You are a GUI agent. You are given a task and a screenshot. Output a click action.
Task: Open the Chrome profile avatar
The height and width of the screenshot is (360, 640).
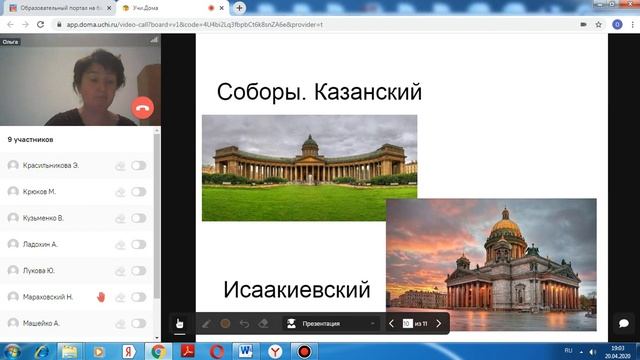coord(617,24)
